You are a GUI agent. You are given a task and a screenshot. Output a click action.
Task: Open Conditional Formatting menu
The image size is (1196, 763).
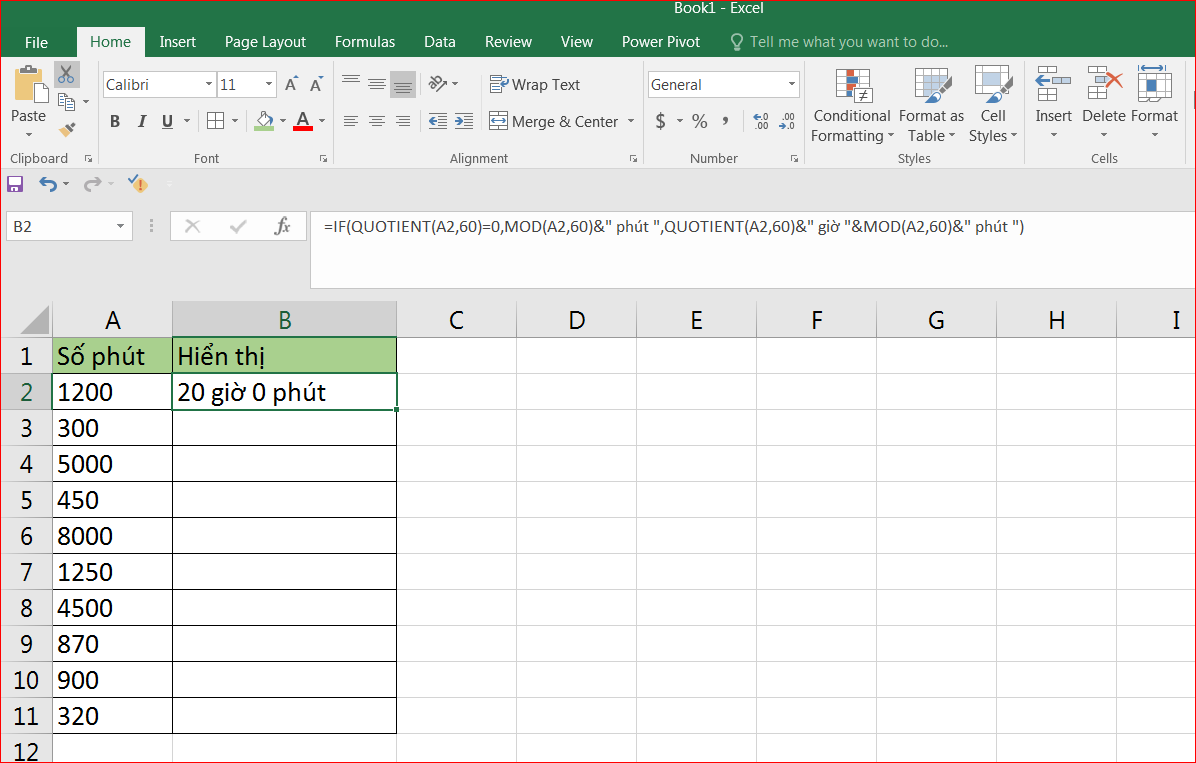pos(851,105)
